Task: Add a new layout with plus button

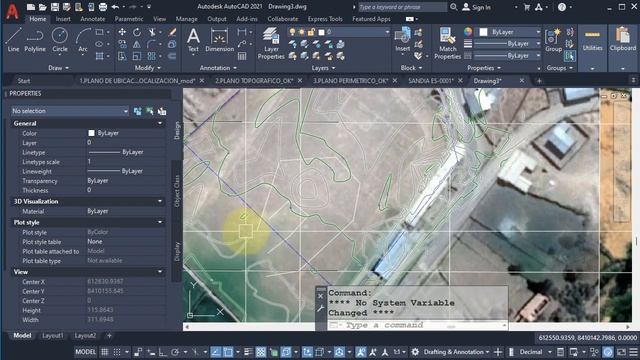Action: 109,336
